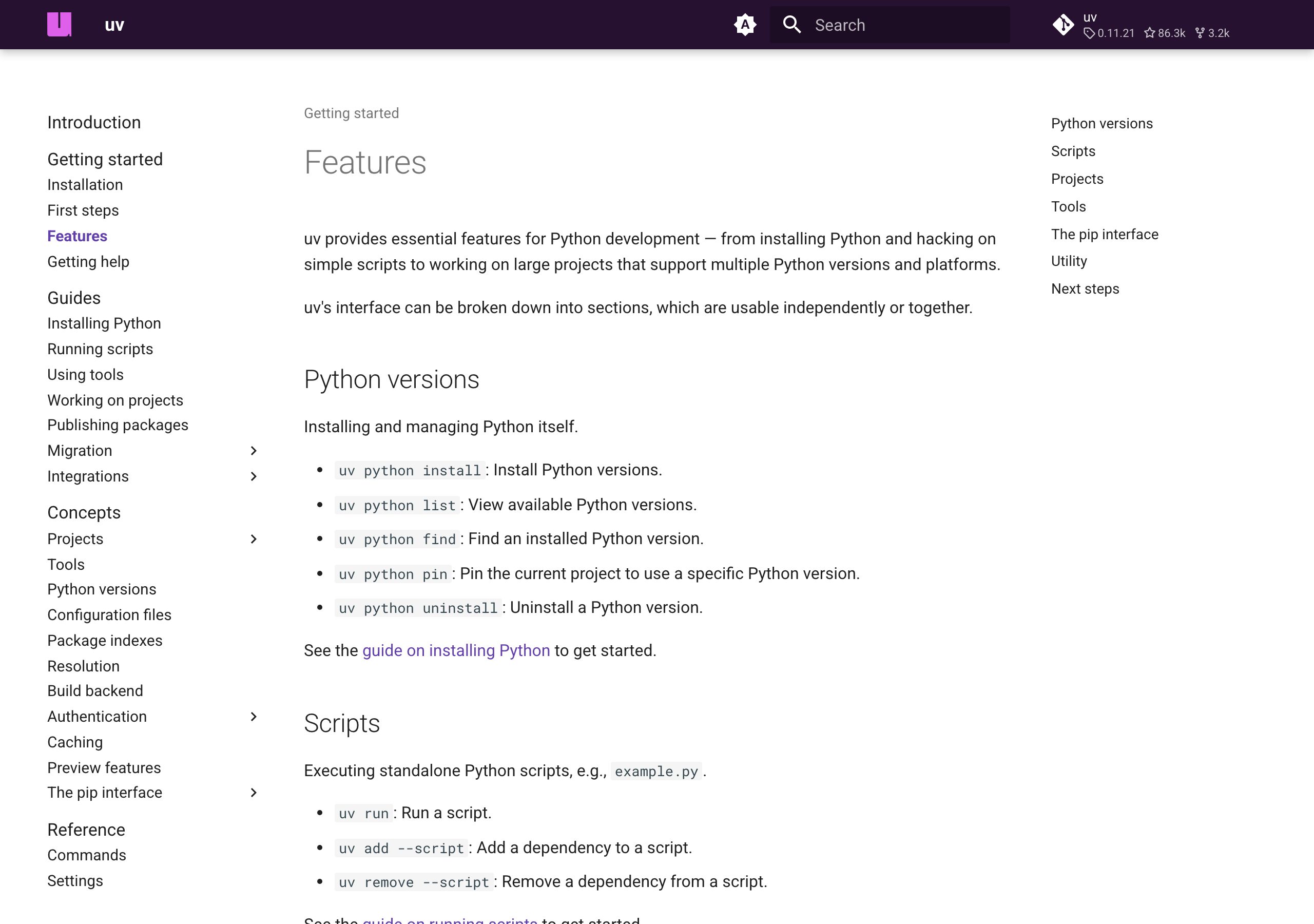Viewport: 1314px width, 924px height.
Task: Click the uv site title in header
Action: pos(114,25)
